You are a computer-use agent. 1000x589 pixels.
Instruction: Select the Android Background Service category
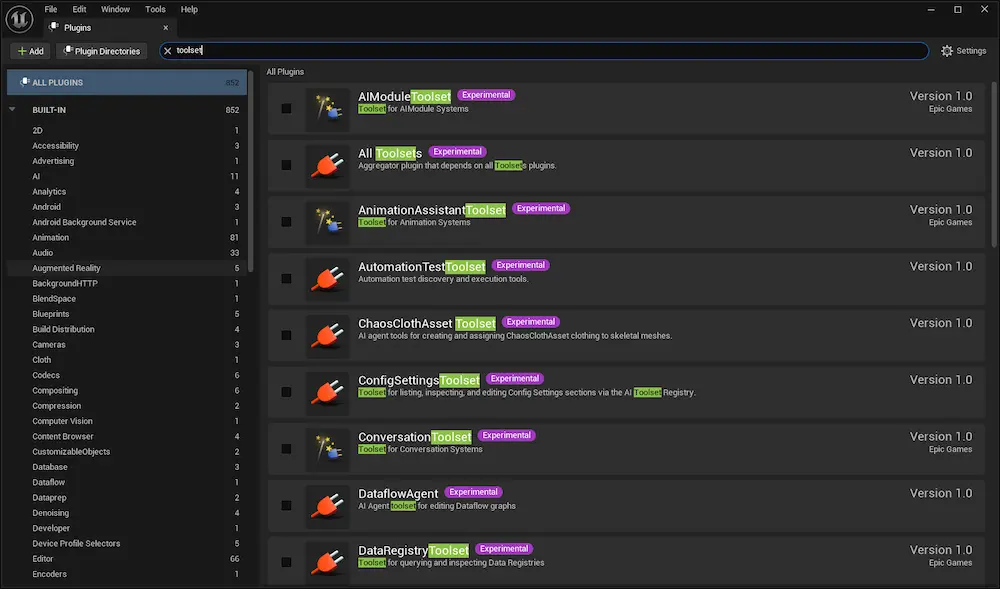[x=127, y=222]
